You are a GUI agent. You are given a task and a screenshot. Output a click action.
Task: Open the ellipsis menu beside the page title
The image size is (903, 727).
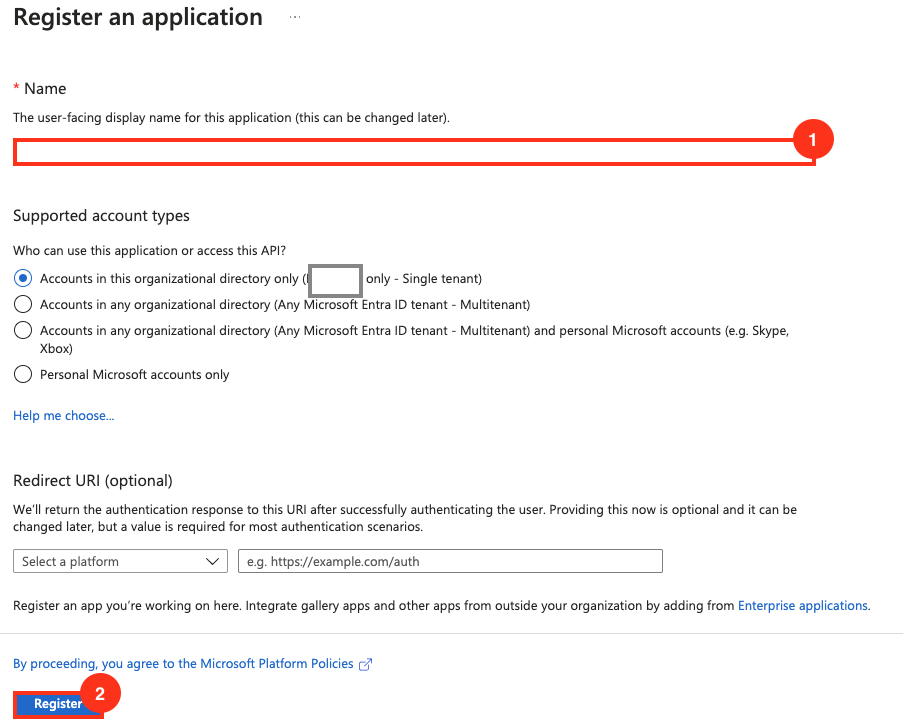pos(295,17)
